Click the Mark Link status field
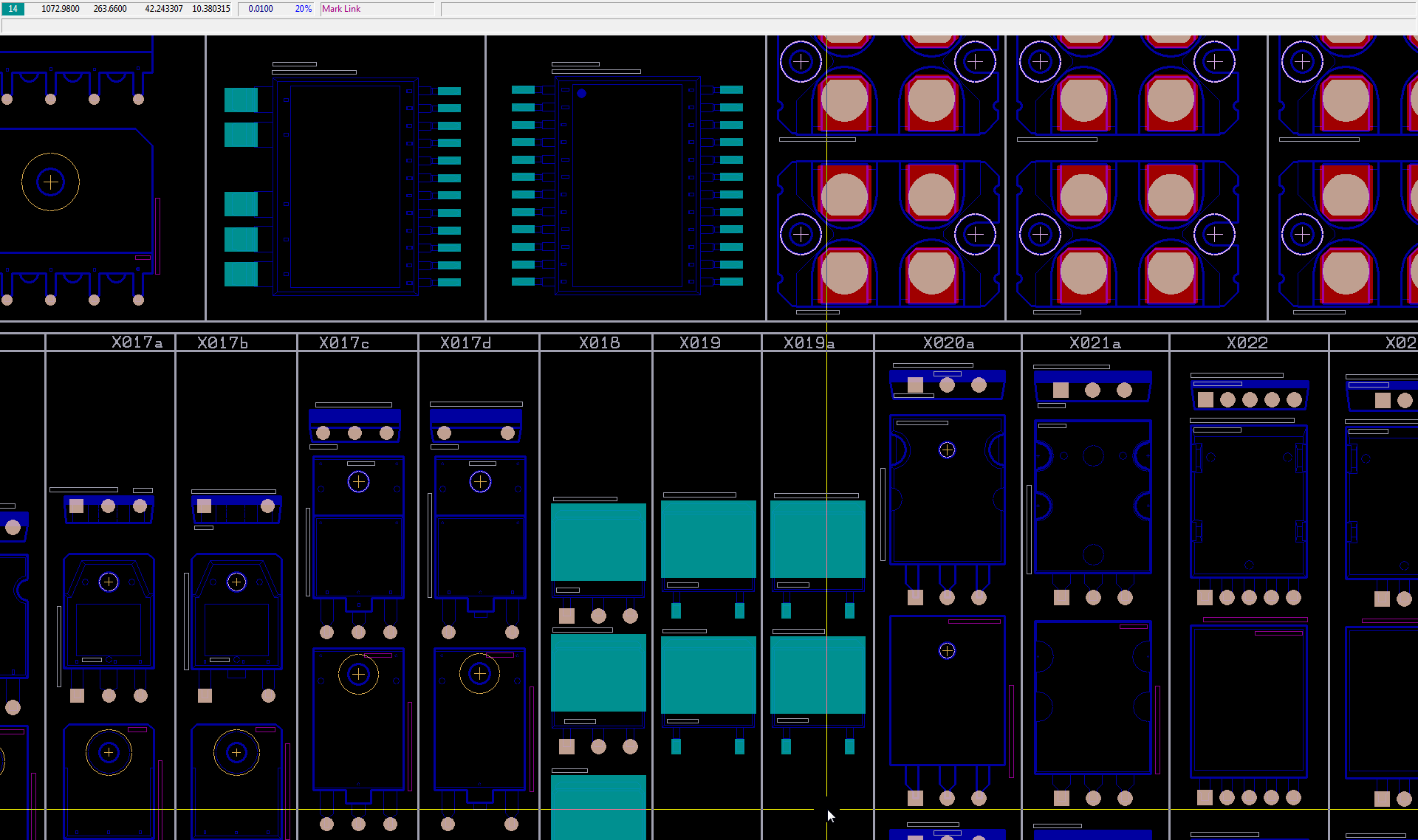Screen dimensions: 1418x840 377,9
